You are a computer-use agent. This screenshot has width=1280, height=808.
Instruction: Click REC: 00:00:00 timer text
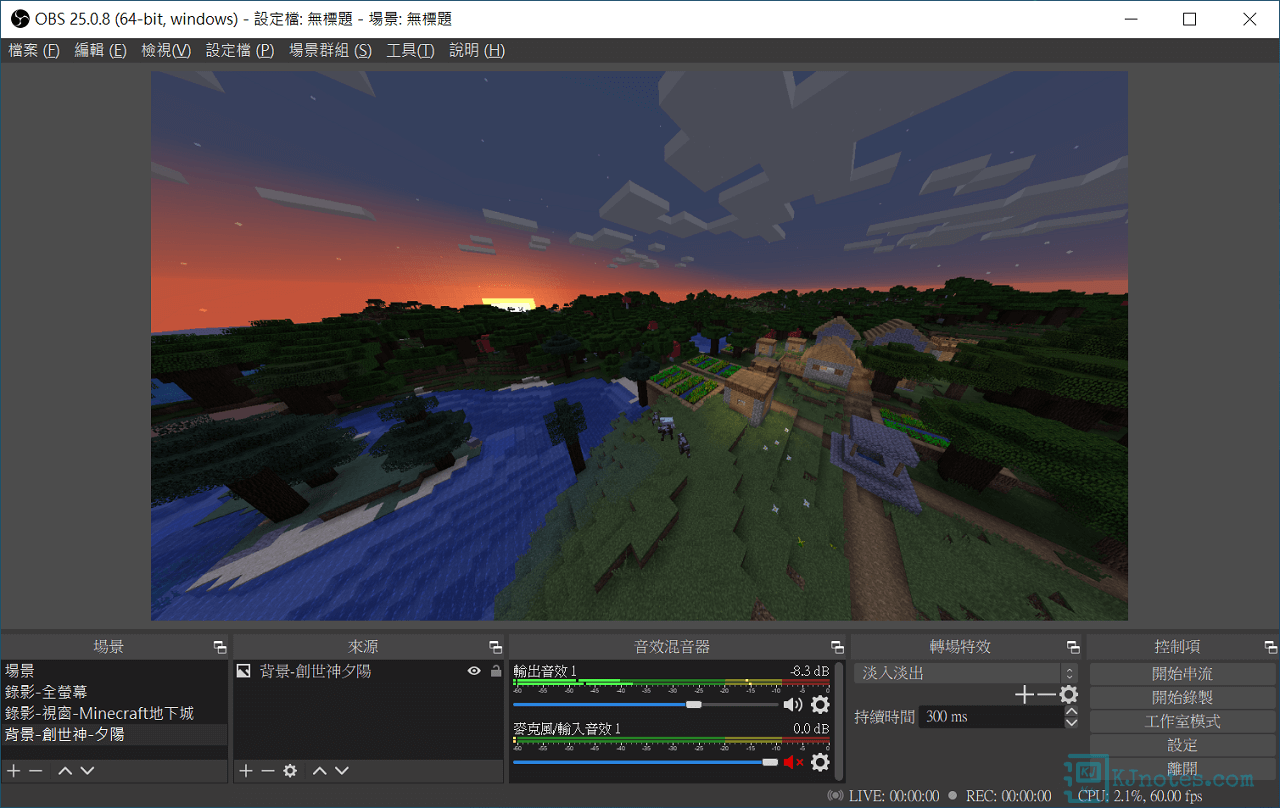(x=1009, y=796)
